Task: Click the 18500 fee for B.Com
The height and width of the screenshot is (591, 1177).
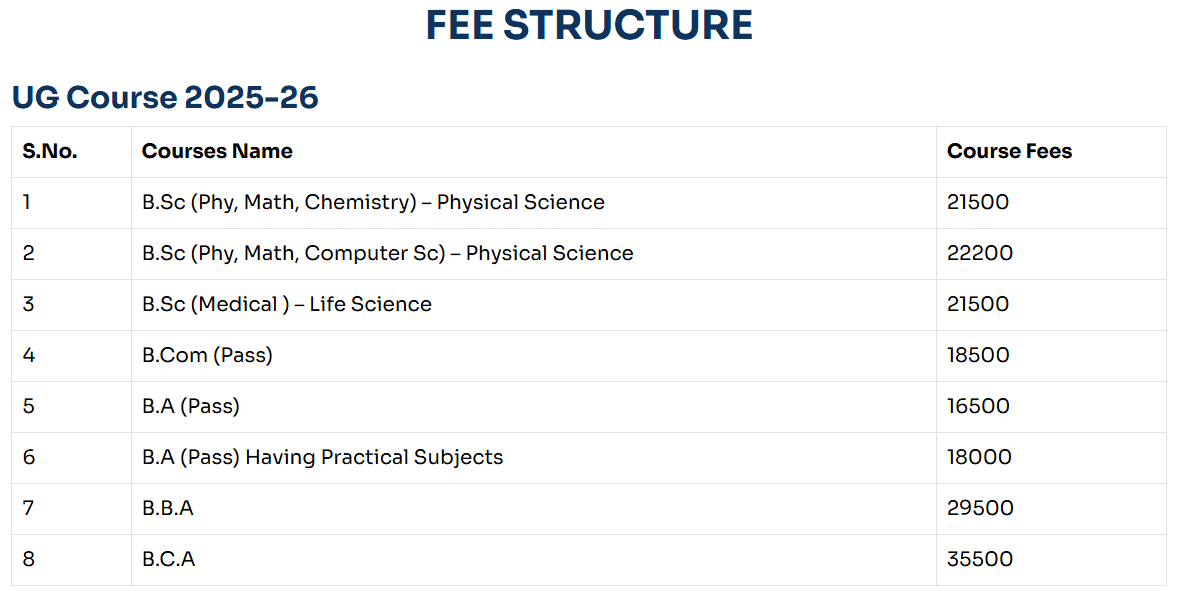Action: tap(978, 356)
